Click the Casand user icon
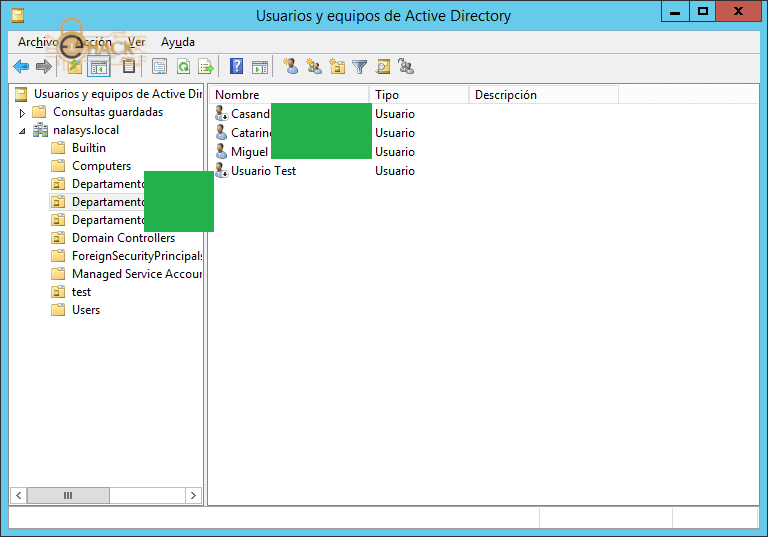 pyautogui.click(x=221, y=113)
